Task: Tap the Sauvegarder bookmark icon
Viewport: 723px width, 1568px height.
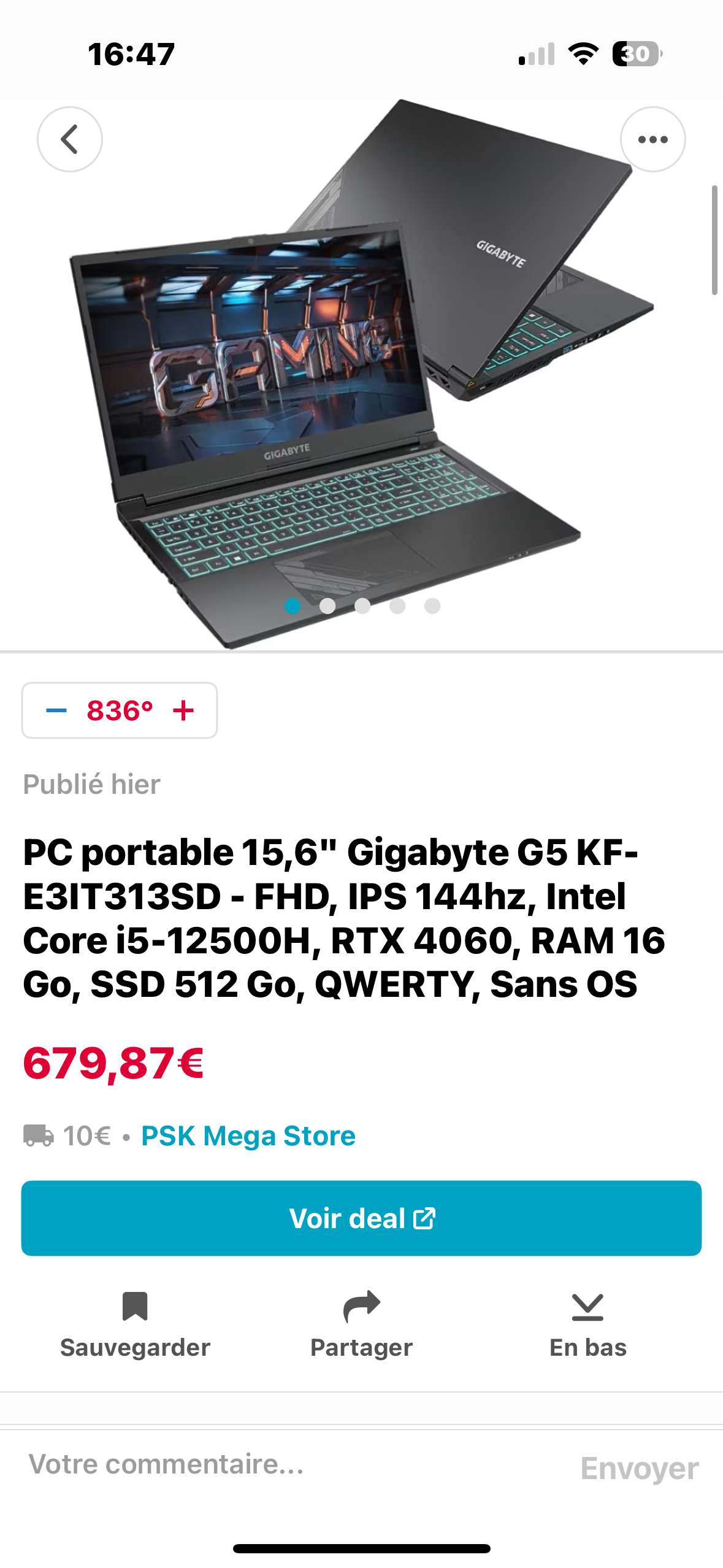Action: click(135, 1305)
